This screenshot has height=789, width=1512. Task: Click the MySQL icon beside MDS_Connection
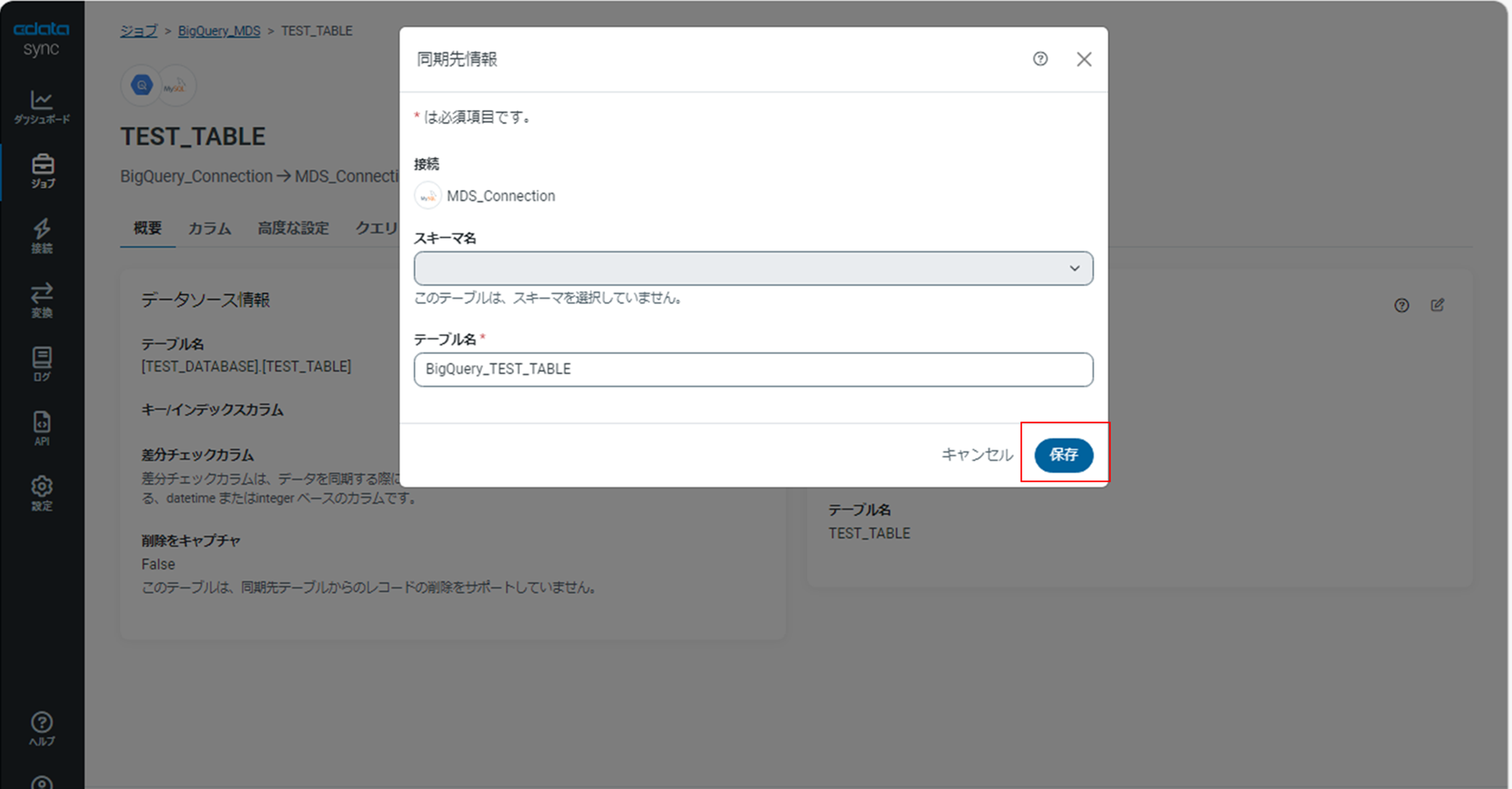tap(428, 196)
